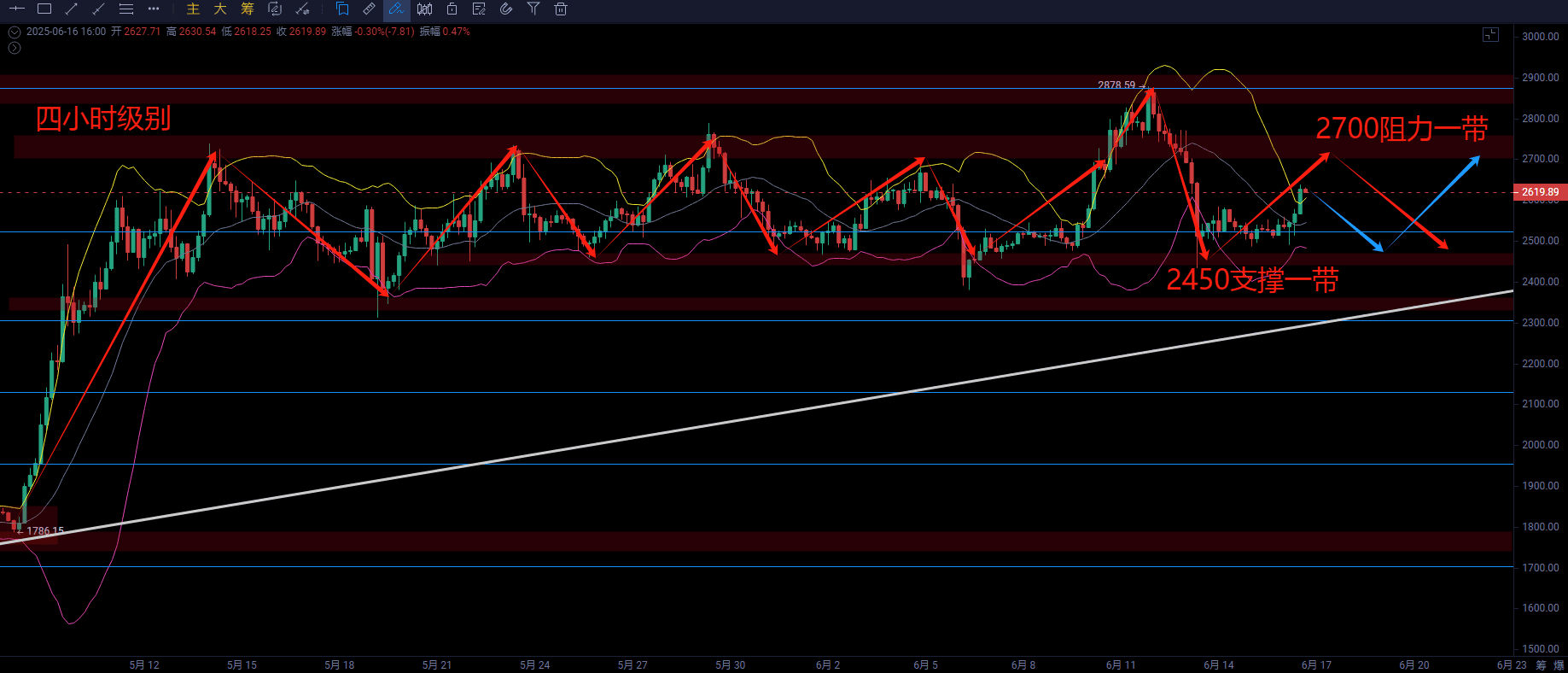The image size is (1568, 673).
Task: Delete drawings with the trash icon
Action: click(x=561, y=9)
